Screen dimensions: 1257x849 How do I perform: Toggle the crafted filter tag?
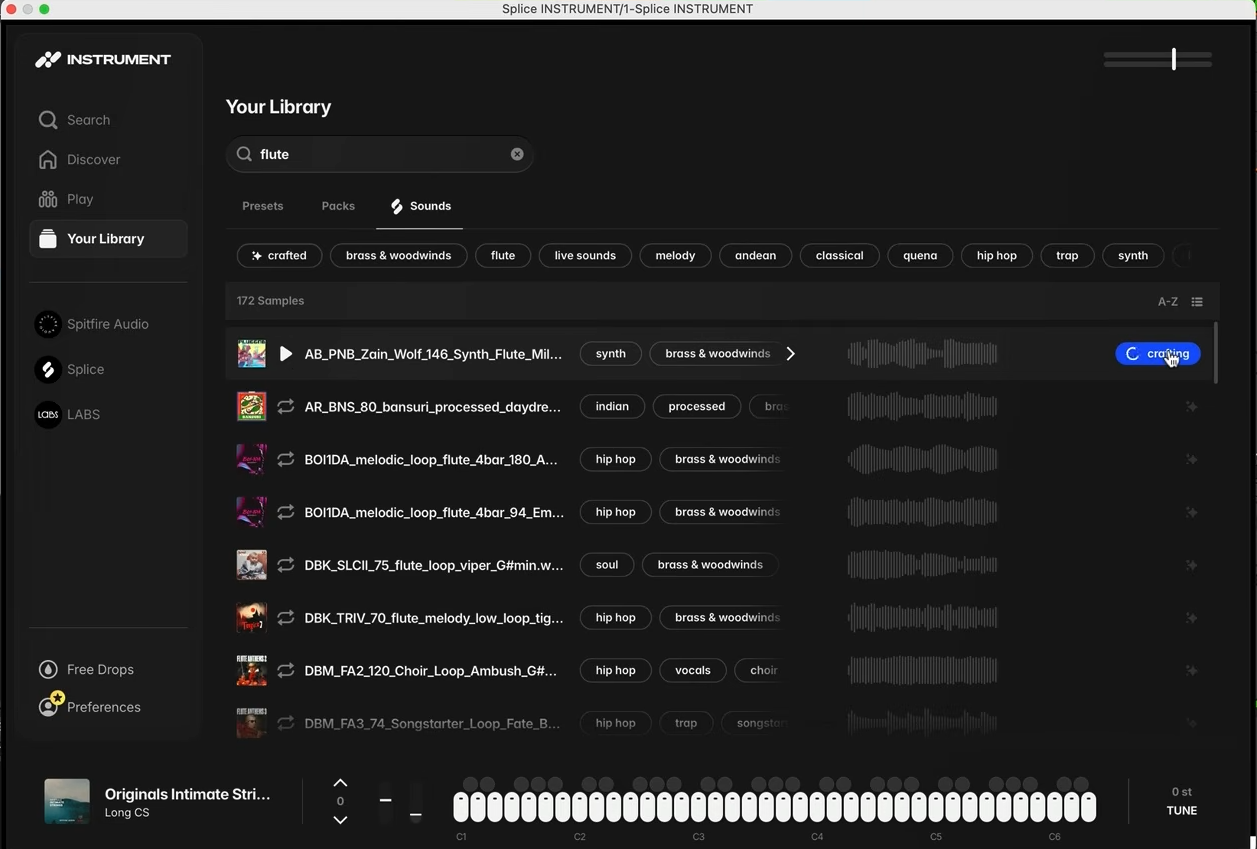[x=279, y=256]
